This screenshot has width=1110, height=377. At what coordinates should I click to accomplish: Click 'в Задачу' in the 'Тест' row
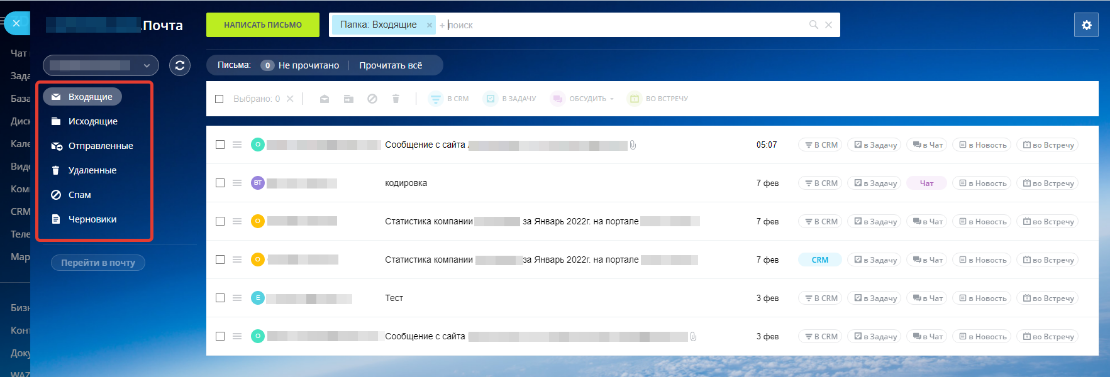pos(874,298)
